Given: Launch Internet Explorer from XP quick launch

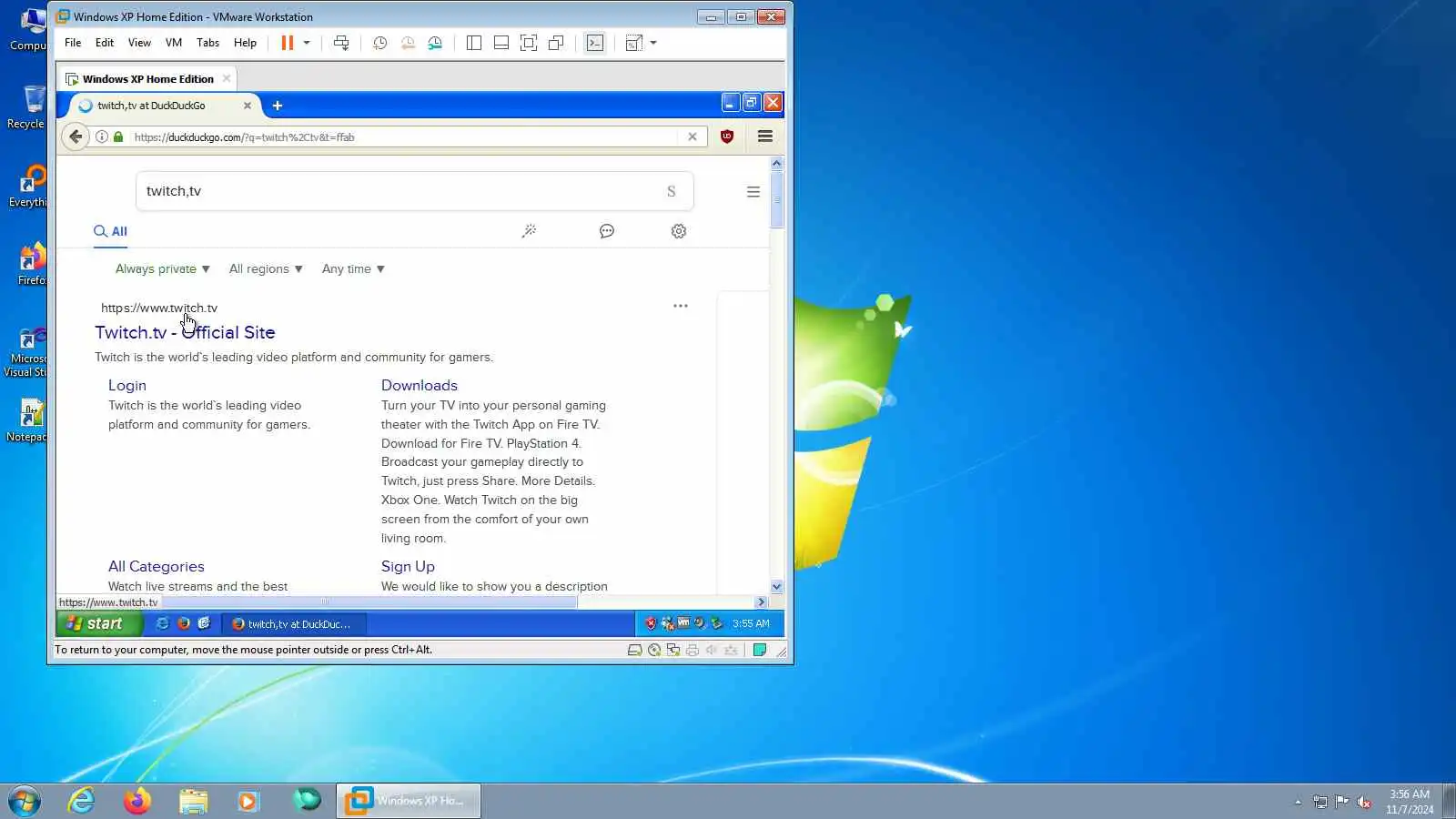Looking at the screenshot, I should [163, 623].
